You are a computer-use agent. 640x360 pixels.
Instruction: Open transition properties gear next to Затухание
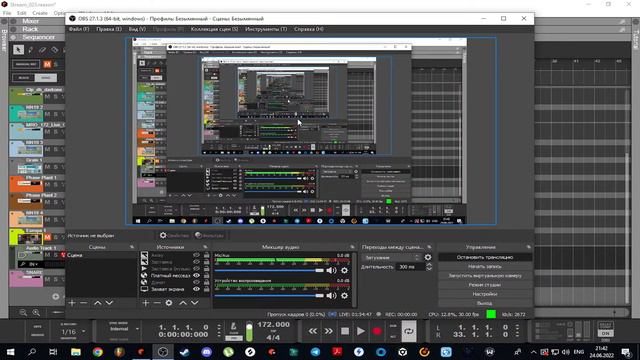coord(428,257)
